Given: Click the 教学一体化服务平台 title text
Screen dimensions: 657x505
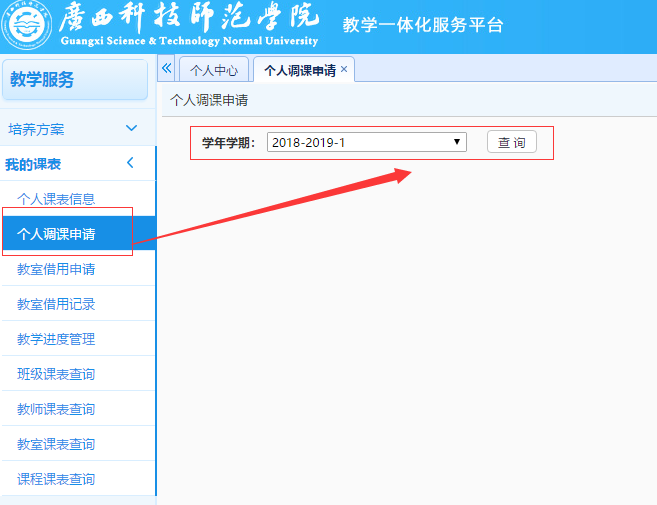Looking at the screenshot, I should pos(422,25).
